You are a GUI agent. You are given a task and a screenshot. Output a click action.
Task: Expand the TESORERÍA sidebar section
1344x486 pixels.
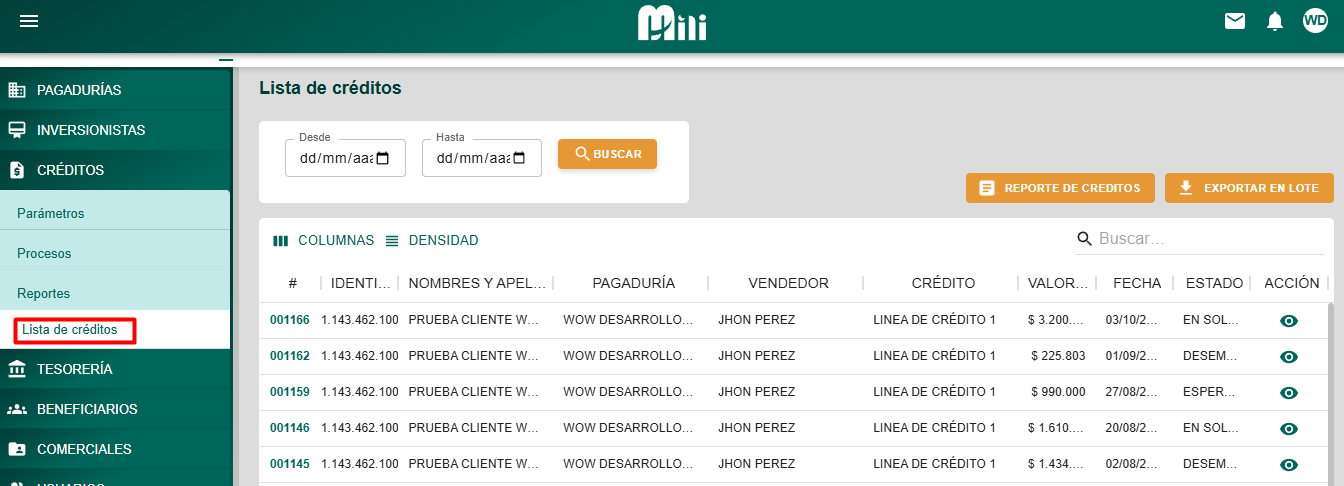pyautogui.click(x=75, y=369)
